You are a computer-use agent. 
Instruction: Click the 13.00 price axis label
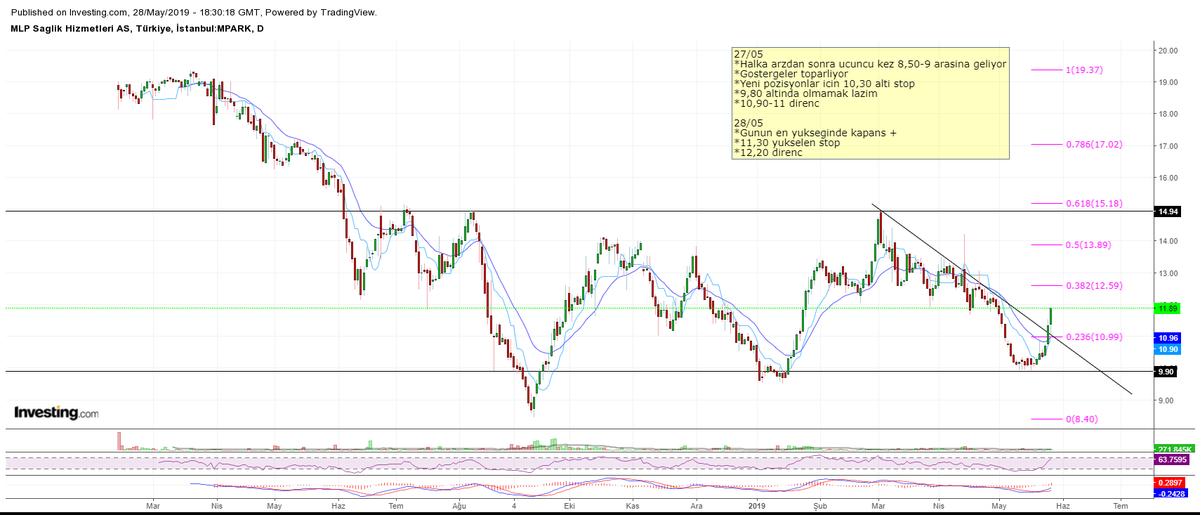click(x=1168, y=273)
